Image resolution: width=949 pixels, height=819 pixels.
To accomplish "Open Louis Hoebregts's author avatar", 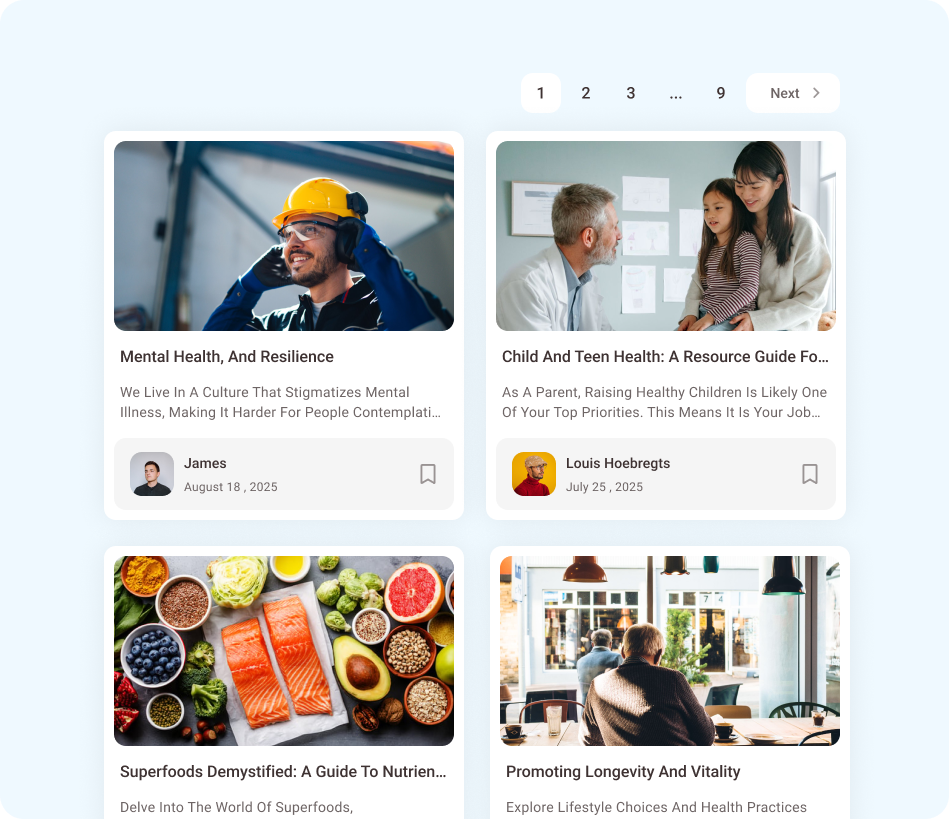I will tap(534, 474).
